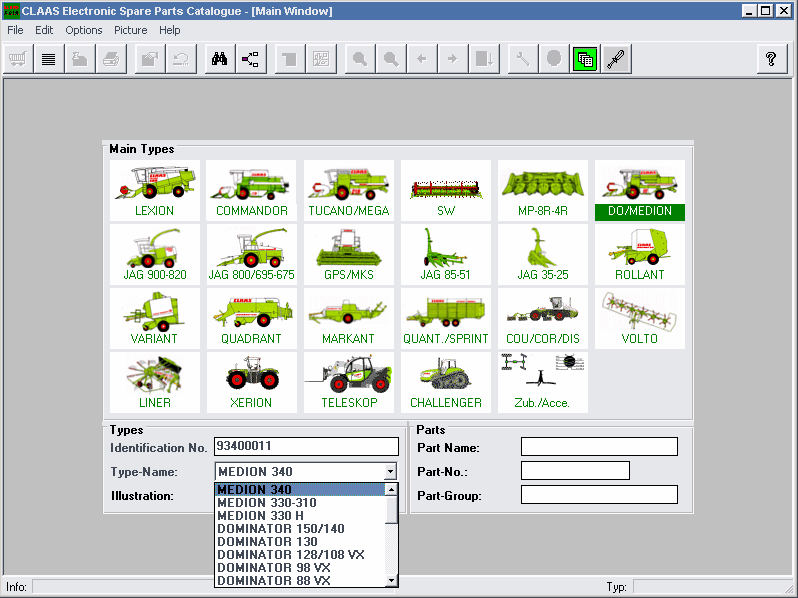Select the LEXION combine type
Image resolution: width=798 pixels, height=598 pixels.
[x=155, y=190]
